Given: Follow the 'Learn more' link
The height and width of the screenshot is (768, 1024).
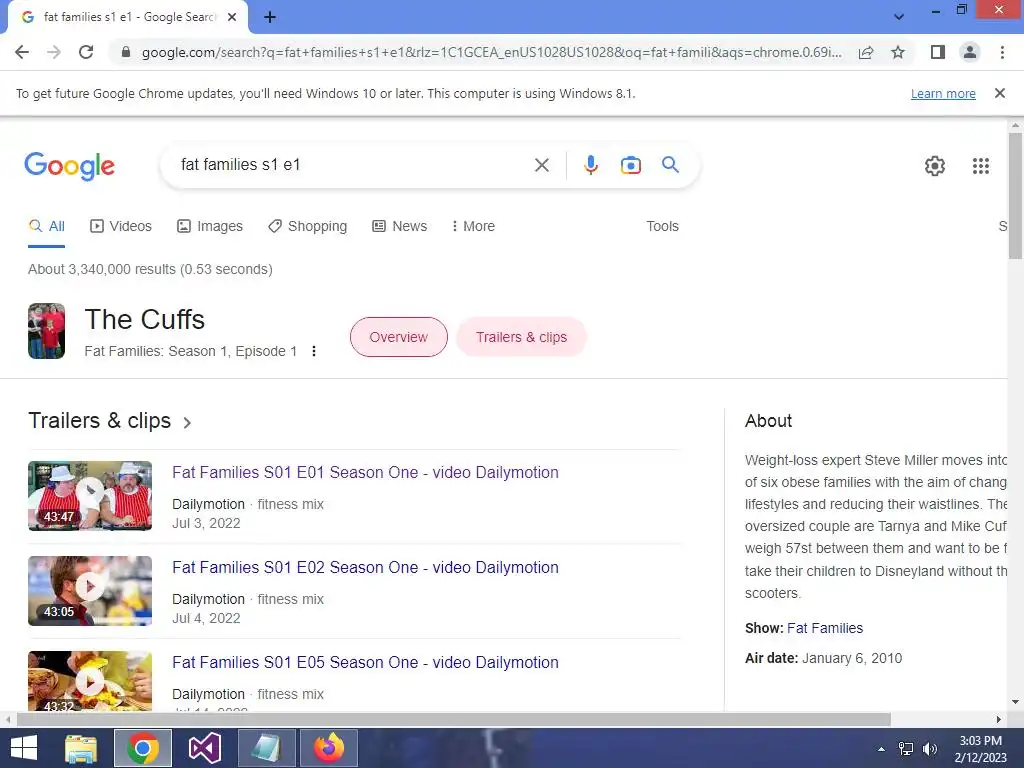Looking at the screenshot, I should [943, 93].
